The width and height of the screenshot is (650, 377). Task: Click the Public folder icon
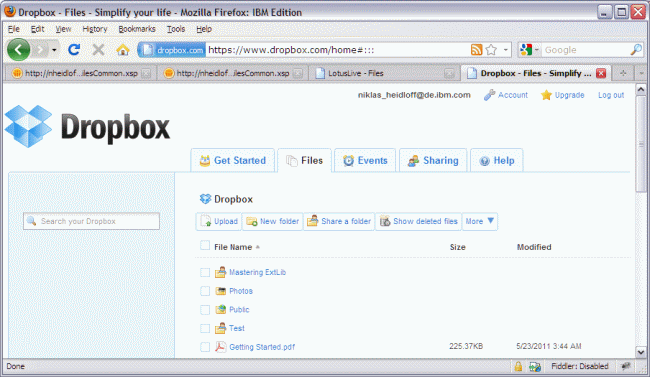[x=221, y=309]
